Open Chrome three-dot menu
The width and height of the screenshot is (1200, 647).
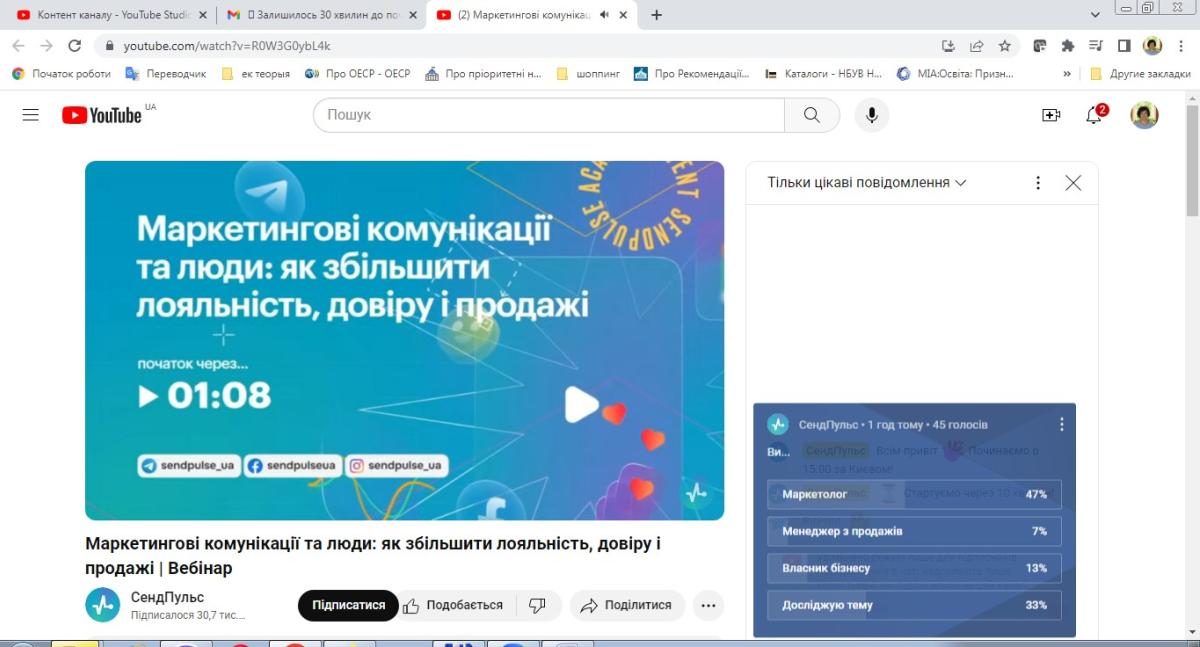1180,45
